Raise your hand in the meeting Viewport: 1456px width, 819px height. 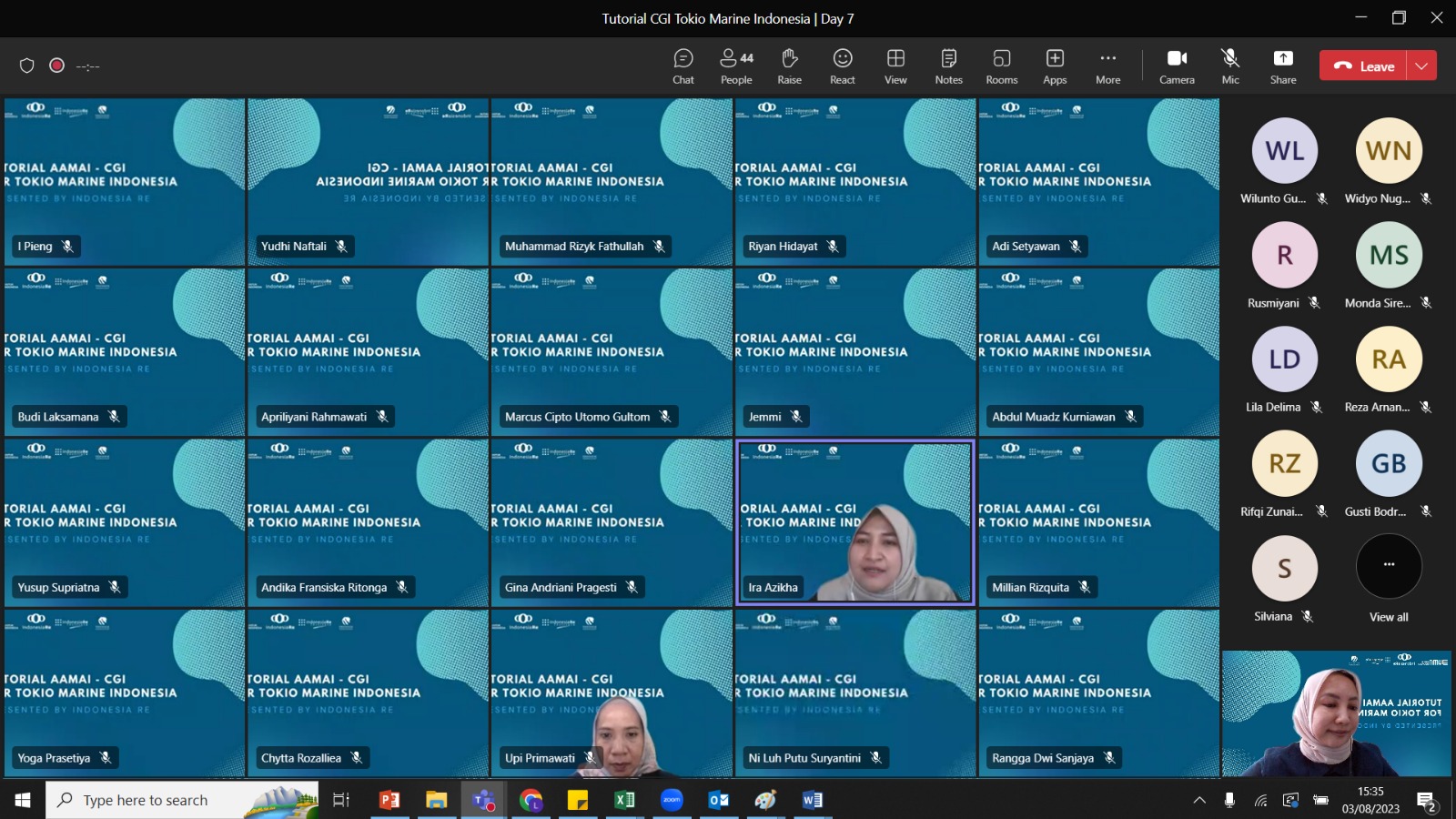pos(789,66)
